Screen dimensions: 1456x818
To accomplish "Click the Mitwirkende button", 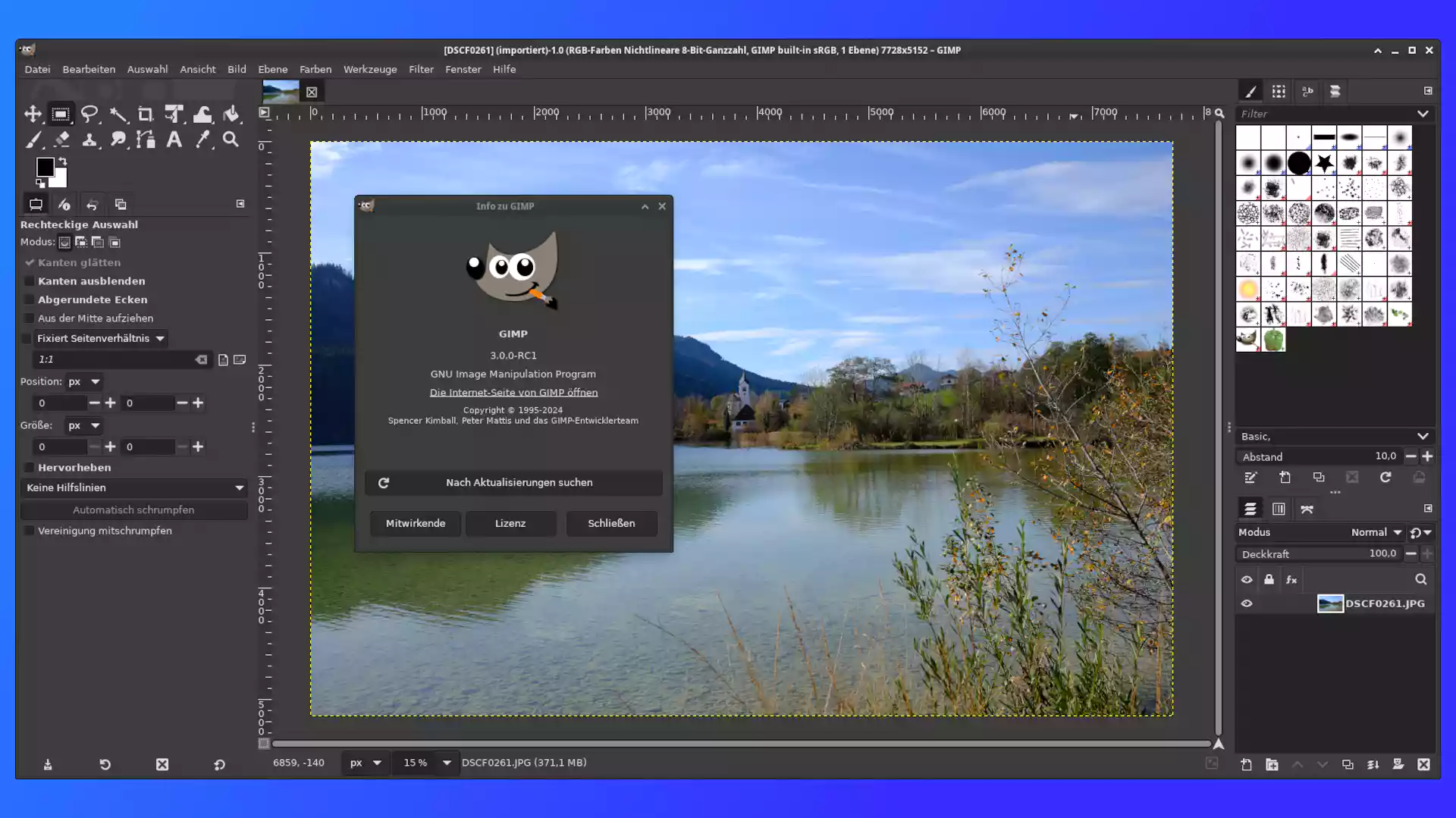I will 416,523.
